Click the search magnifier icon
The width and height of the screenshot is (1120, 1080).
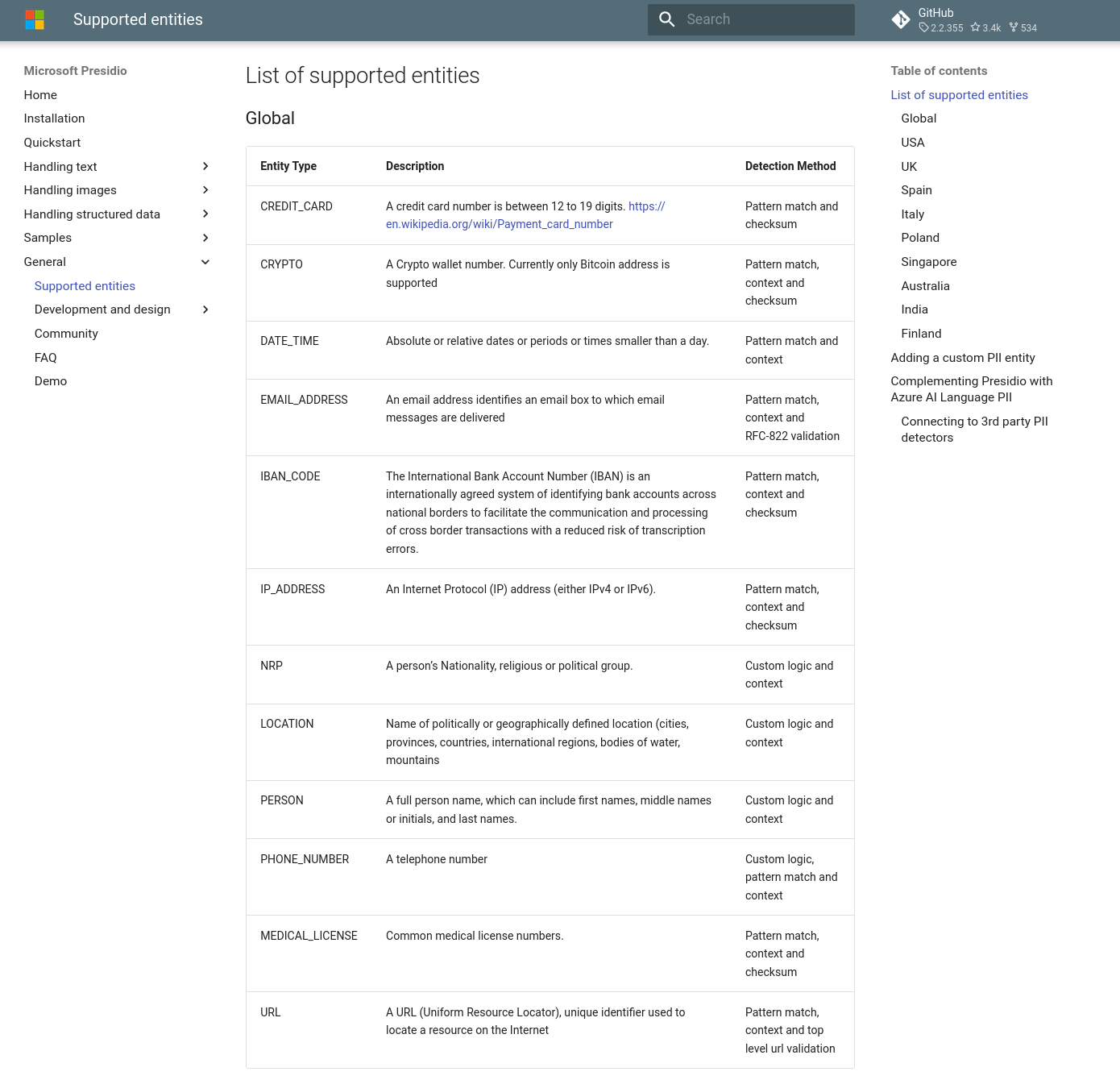click(667, 19)
